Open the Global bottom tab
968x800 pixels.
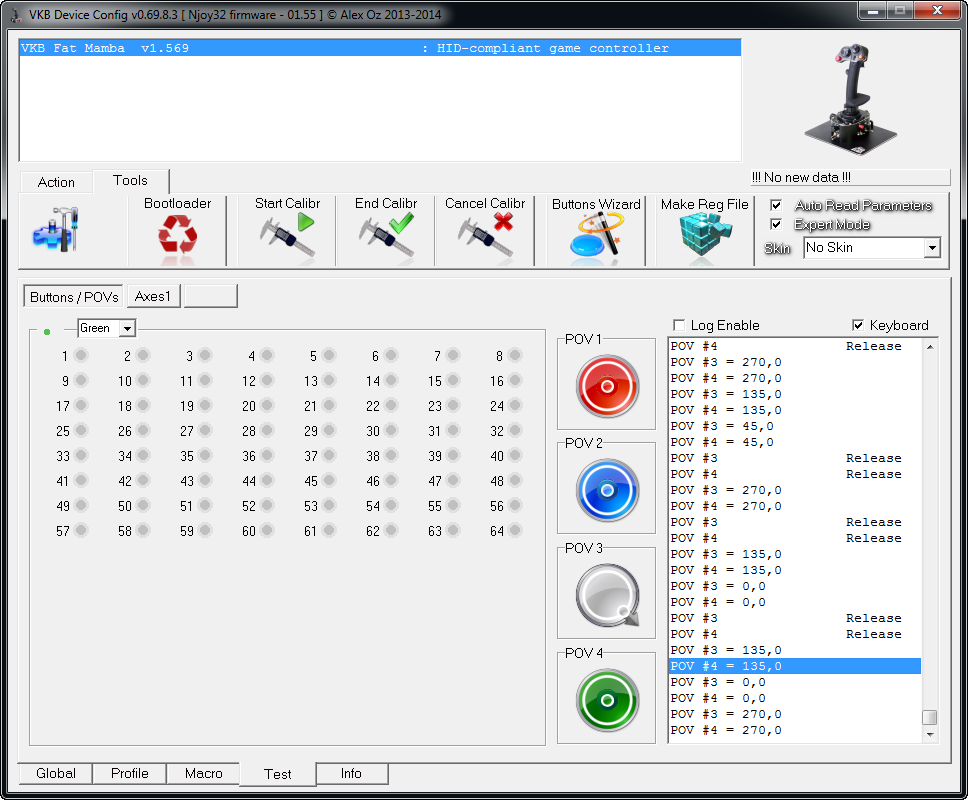click(x=56, y=773)
